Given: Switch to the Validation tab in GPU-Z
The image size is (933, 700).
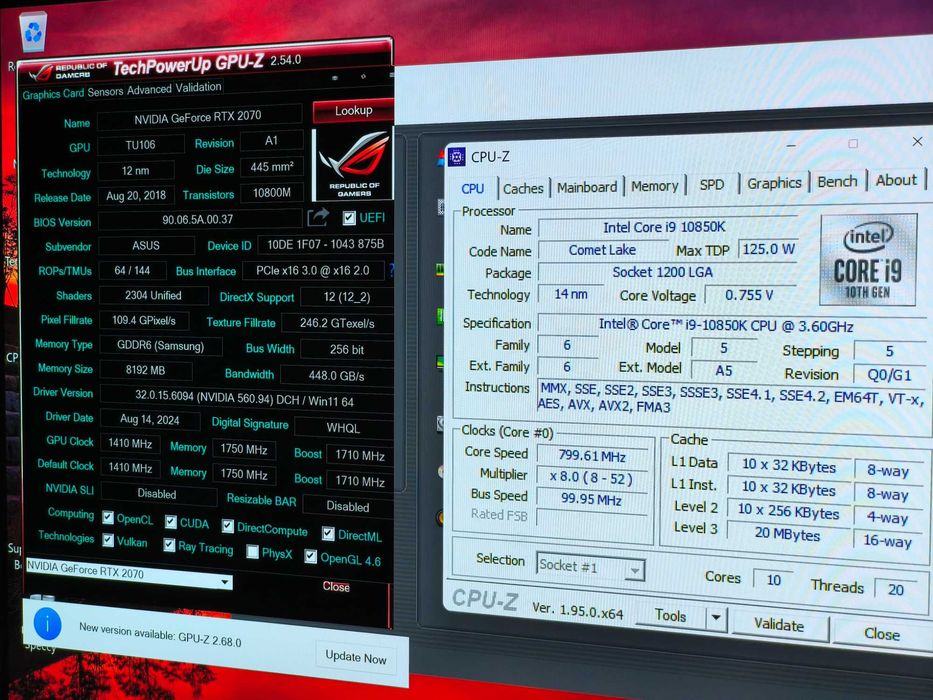Looking at the screenshot, I should click(198, 87).
